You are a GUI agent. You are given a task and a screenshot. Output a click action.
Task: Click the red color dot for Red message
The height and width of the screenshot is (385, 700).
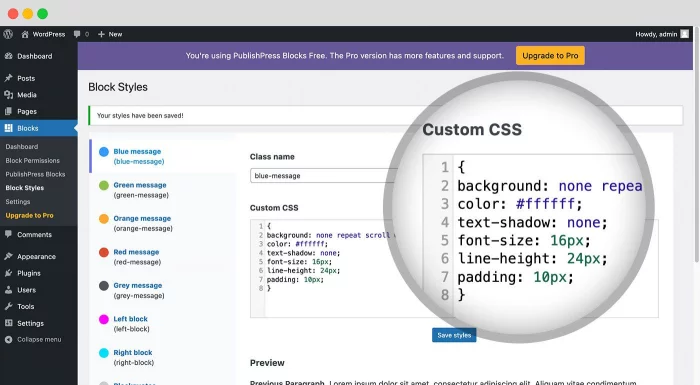[x=104, y=252]
